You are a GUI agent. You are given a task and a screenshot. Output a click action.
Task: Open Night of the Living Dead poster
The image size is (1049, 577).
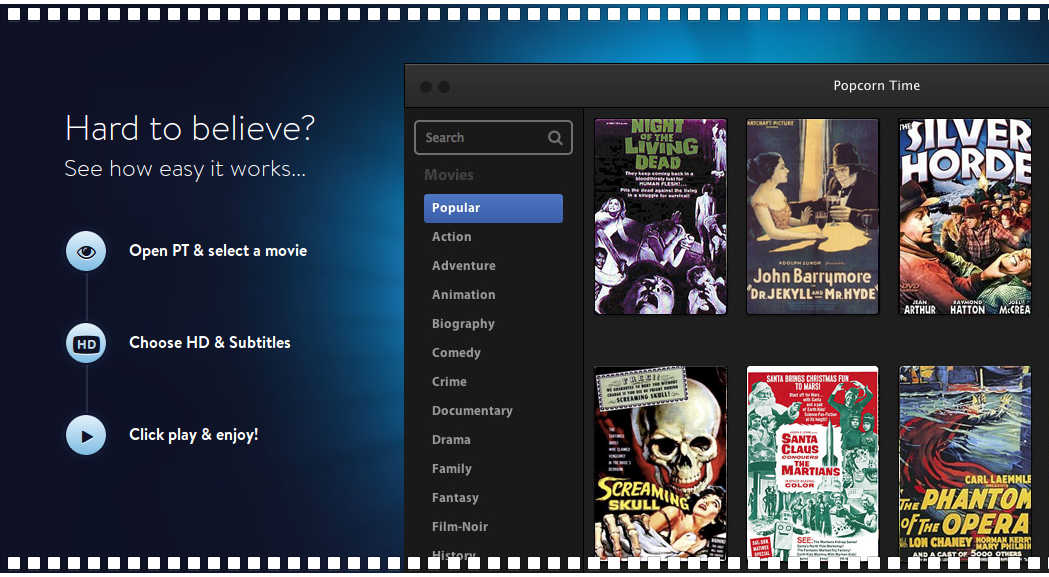coord(660,216)
